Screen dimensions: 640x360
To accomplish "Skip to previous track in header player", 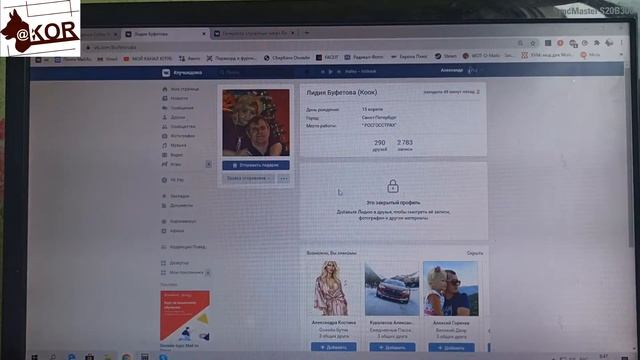I will [x=322, y=72].
